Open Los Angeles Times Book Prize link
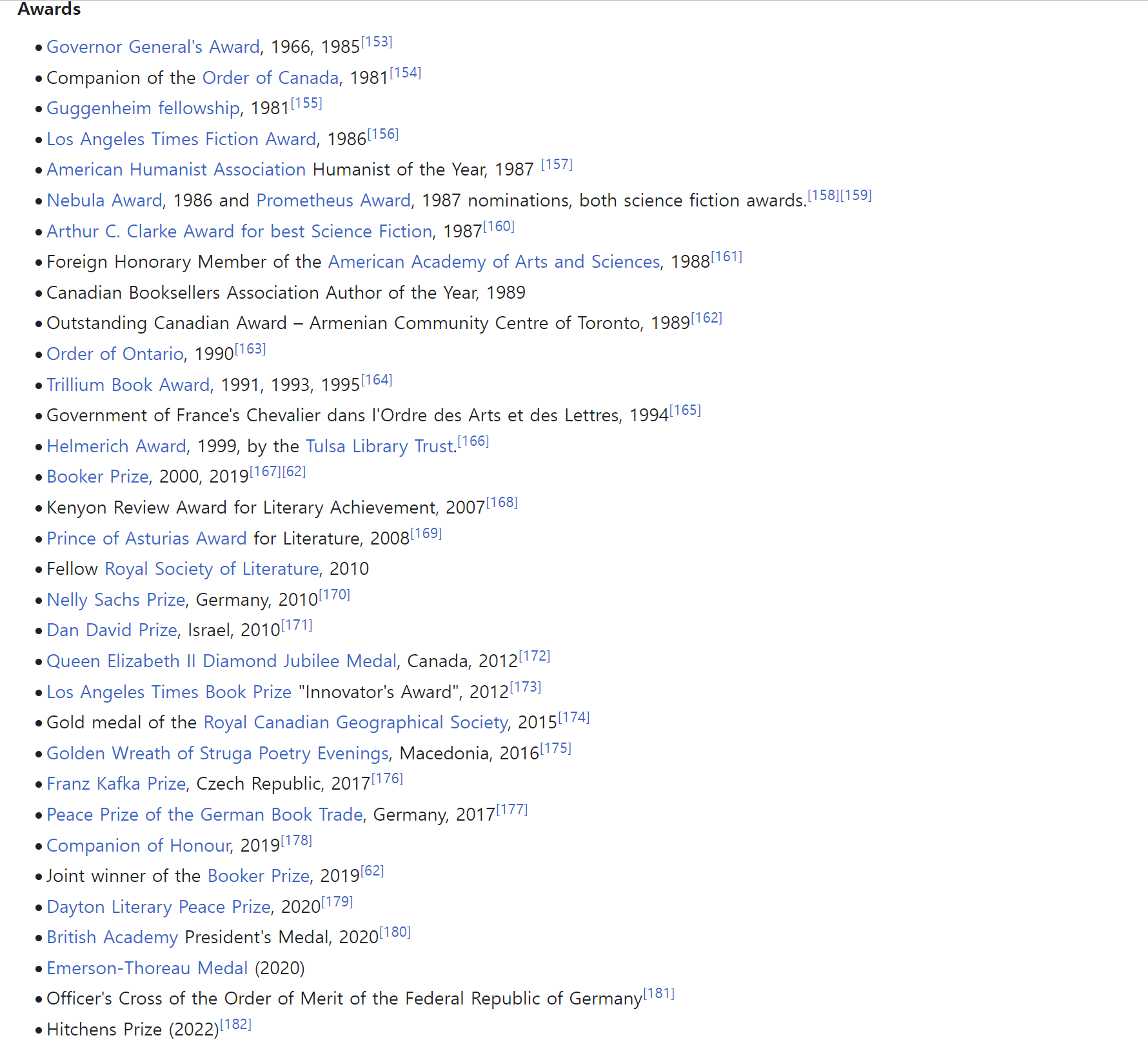 (x=169, y=692)
